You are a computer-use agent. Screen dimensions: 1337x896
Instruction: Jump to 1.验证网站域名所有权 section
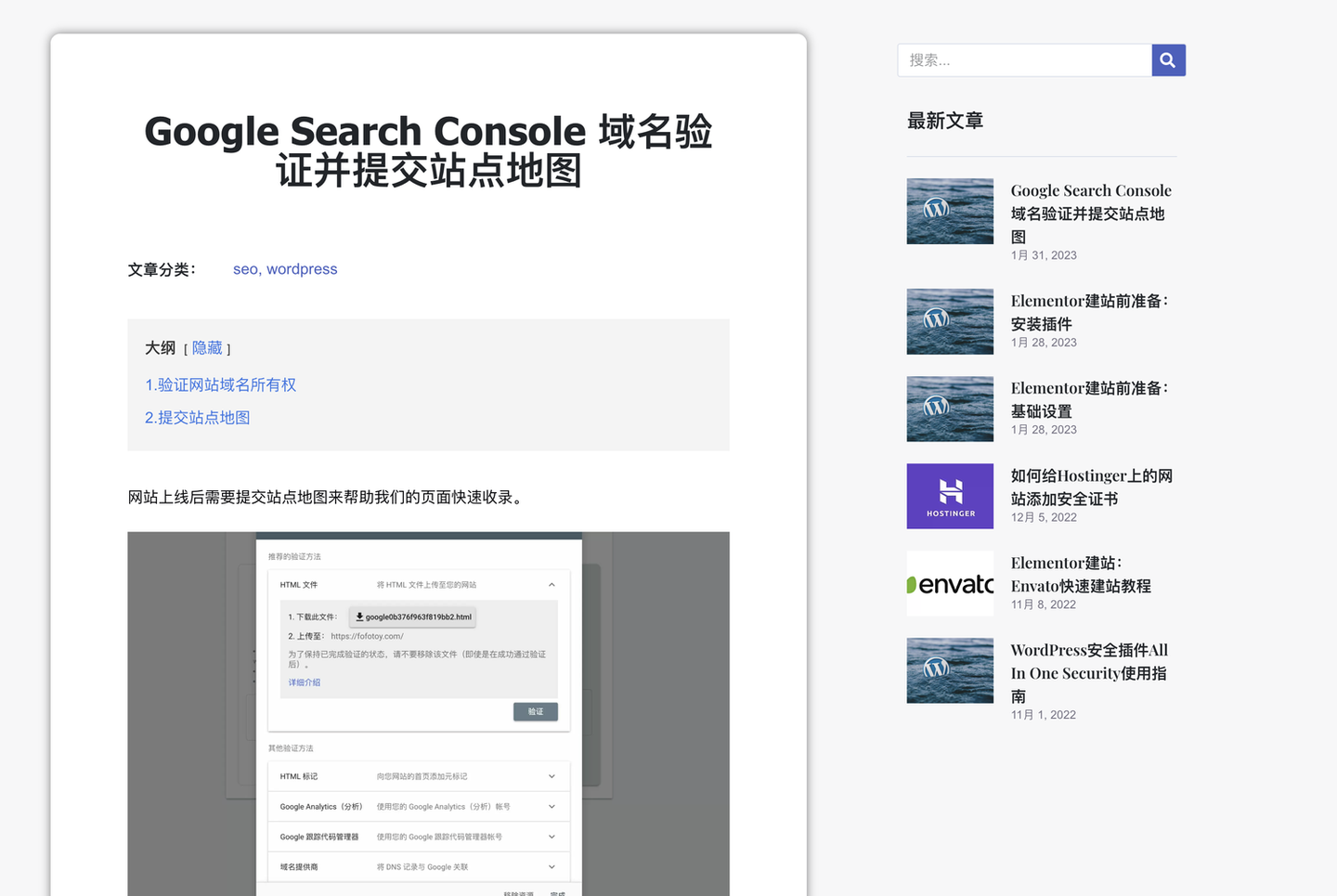pyautogui.click(x=220, y=384)
